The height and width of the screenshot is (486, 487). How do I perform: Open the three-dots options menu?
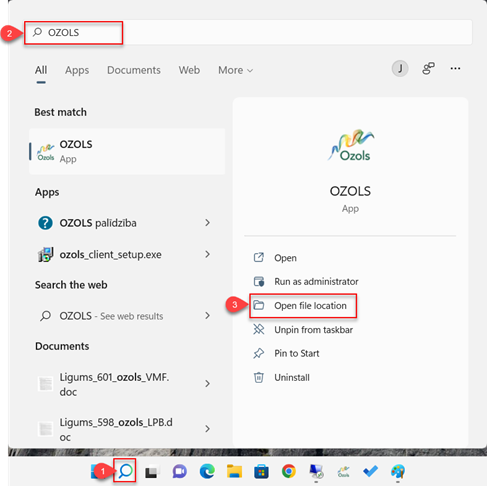tap(455, 69)
